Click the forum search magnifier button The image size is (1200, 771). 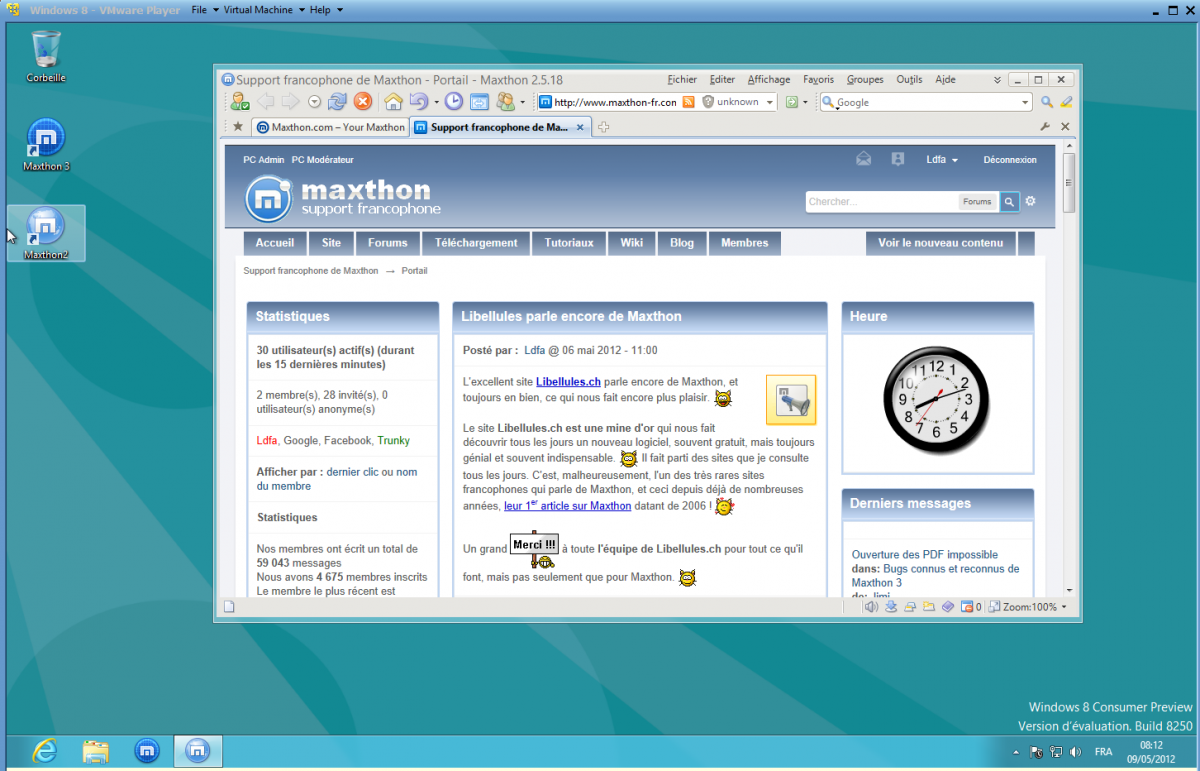pyautogui.click(x=1010, y=201)
